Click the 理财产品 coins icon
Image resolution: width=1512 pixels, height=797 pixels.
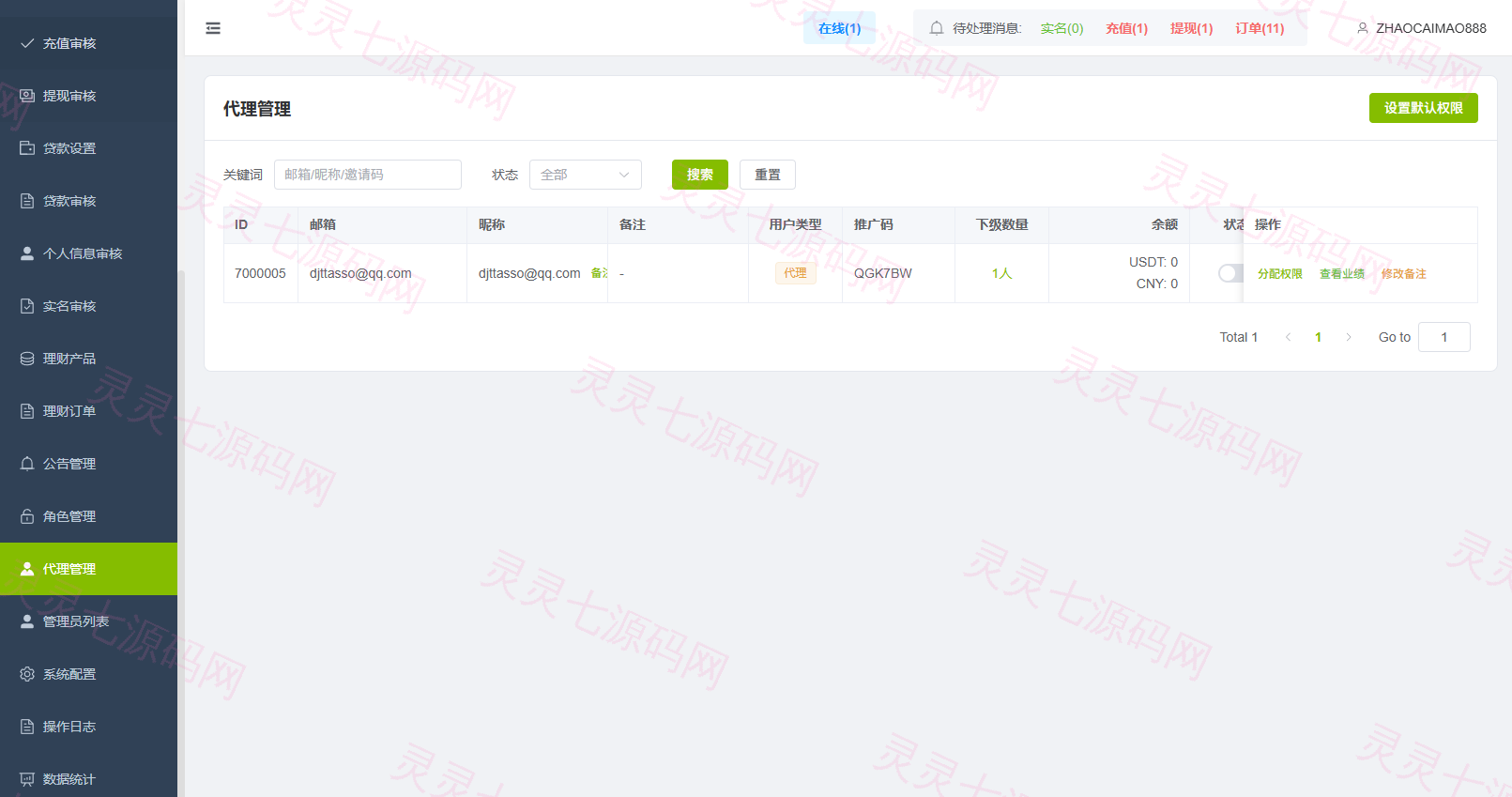[x=27, y=359]
